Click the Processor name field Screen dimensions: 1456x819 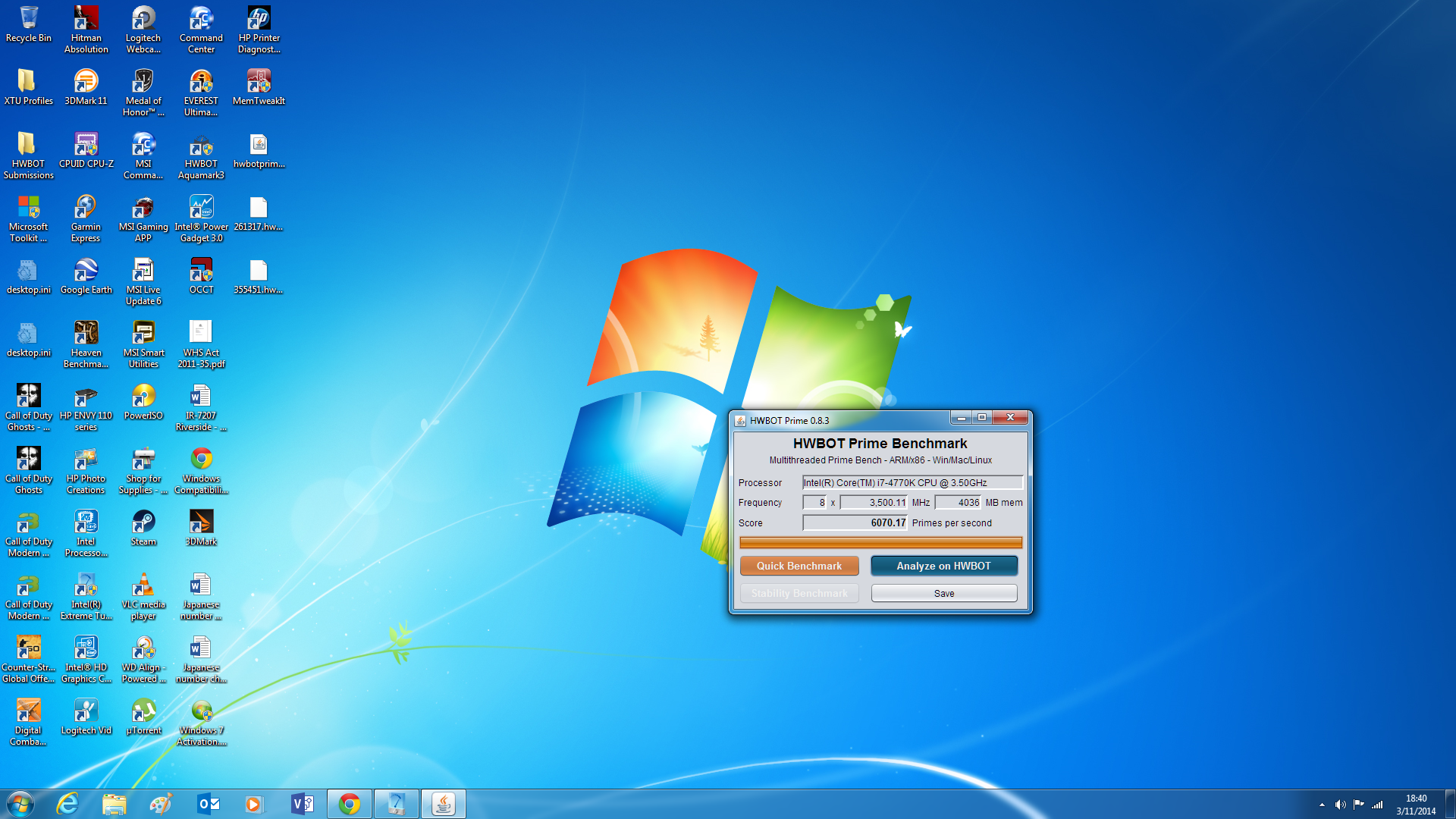pos(912,482)
